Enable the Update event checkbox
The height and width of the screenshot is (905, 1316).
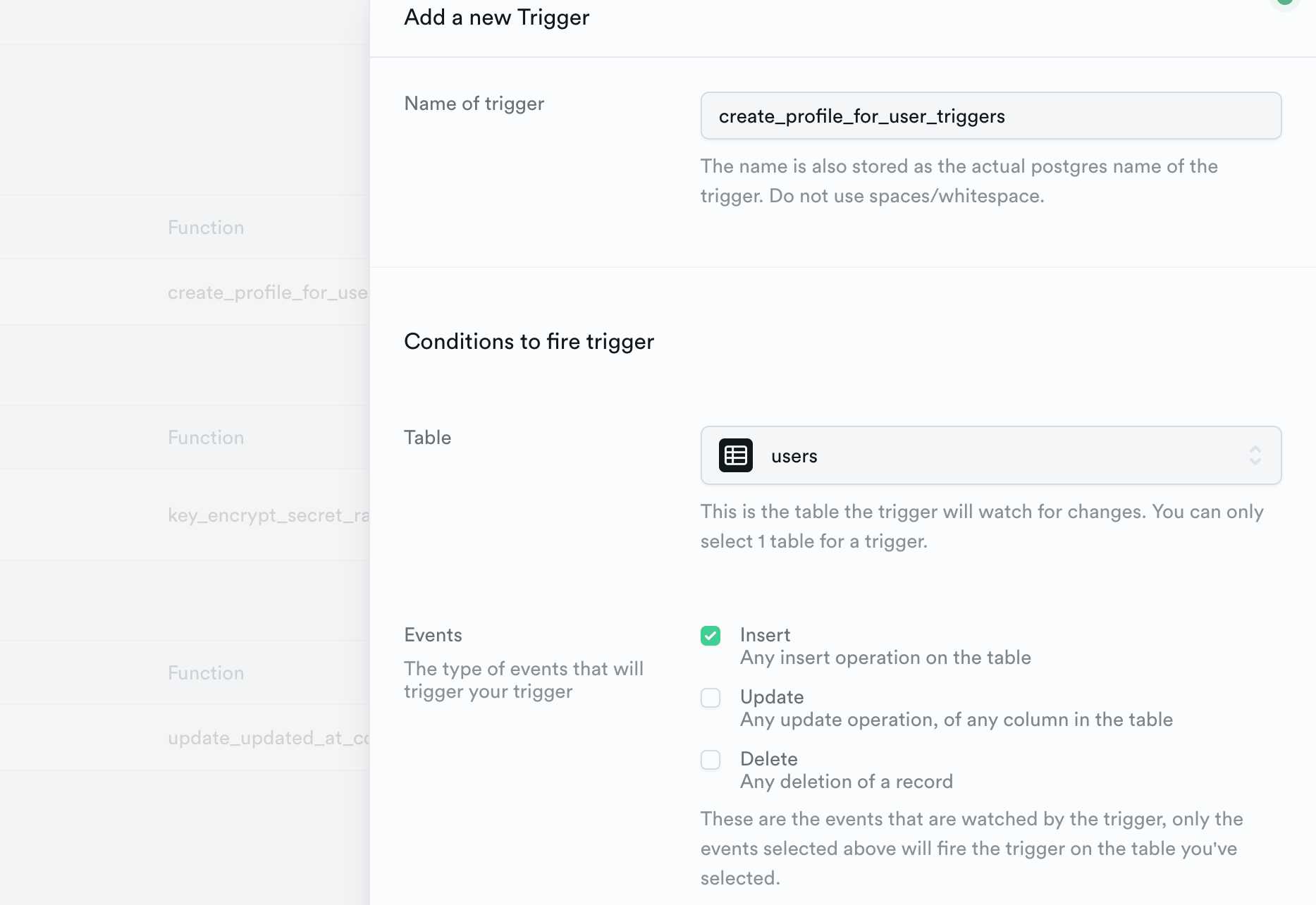711,698
